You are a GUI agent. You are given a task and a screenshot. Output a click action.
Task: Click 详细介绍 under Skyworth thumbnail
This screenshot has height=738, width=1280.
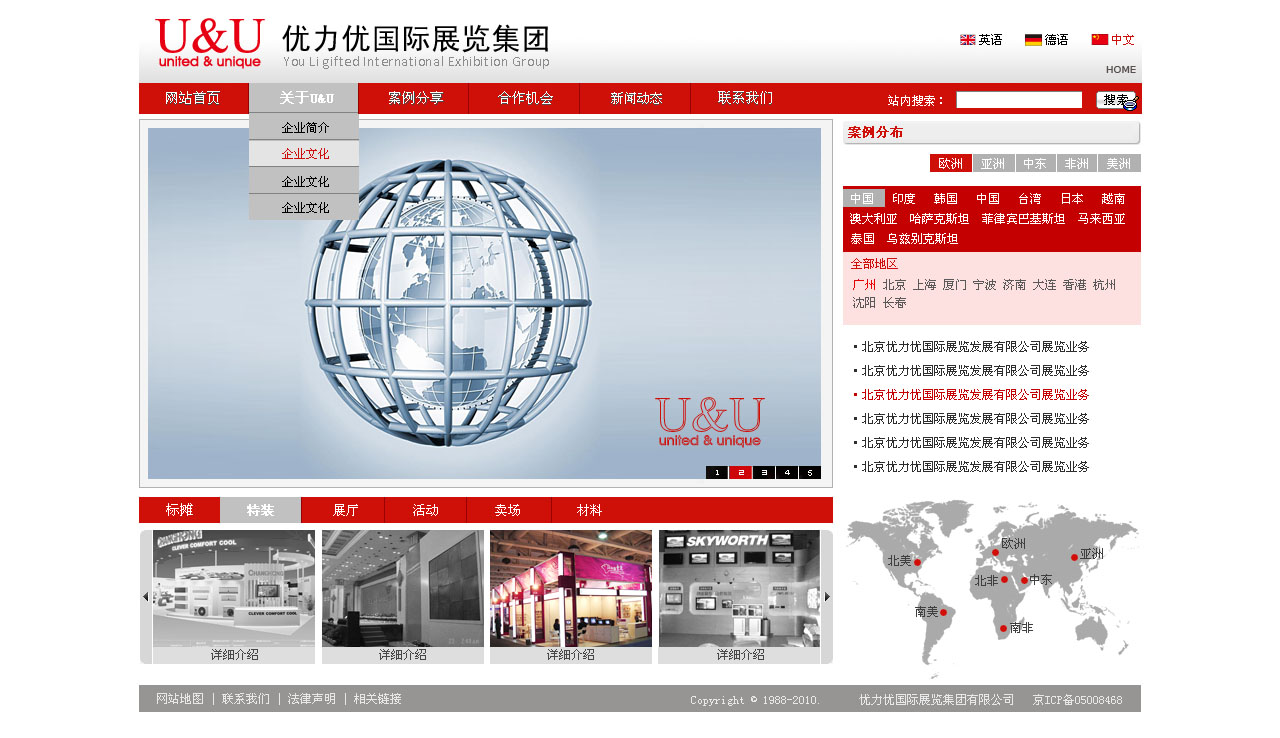coord(740,655)
